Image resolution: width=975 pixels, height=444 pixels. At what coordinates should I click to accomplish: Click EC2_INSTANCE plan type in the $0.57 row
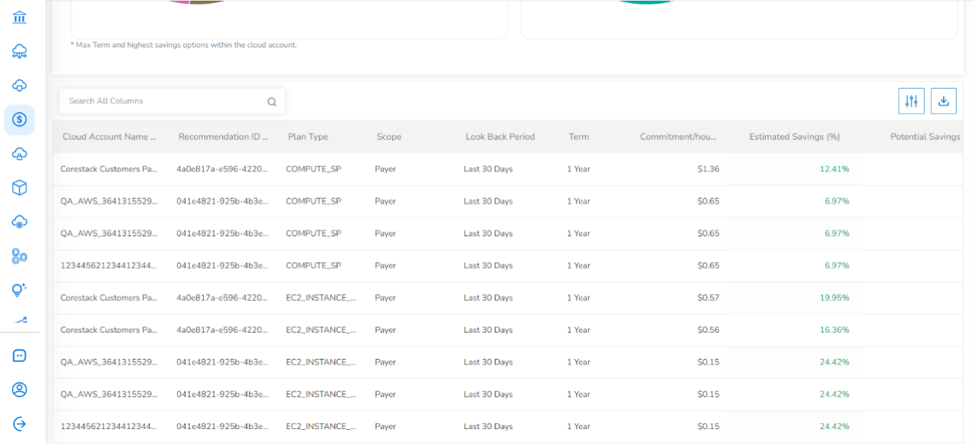[x=321, y=298]
